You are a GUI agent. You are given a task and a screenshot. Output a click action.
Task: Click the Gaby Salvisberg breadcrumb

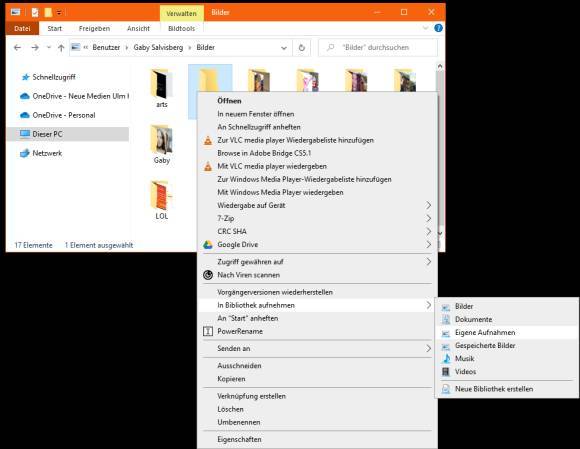158,47
